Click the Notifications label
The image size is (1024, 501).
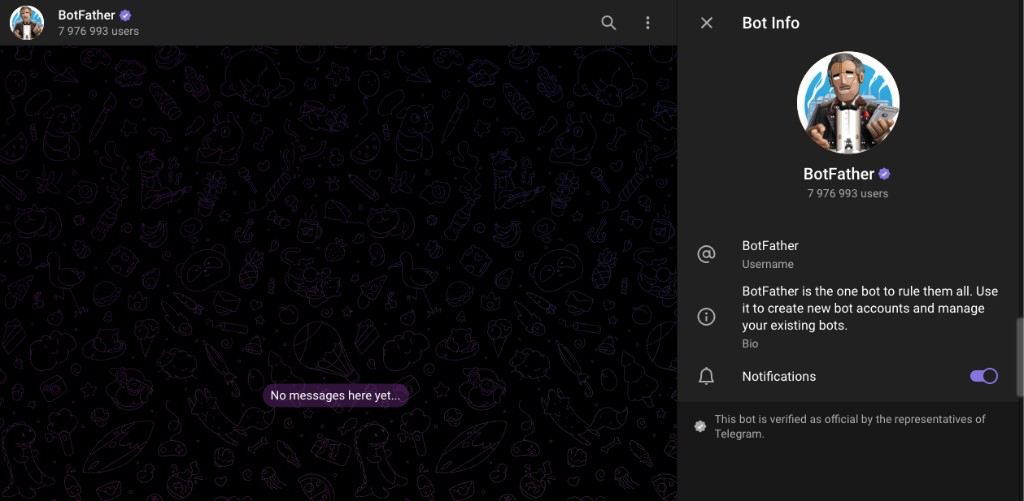coord(779,376)
